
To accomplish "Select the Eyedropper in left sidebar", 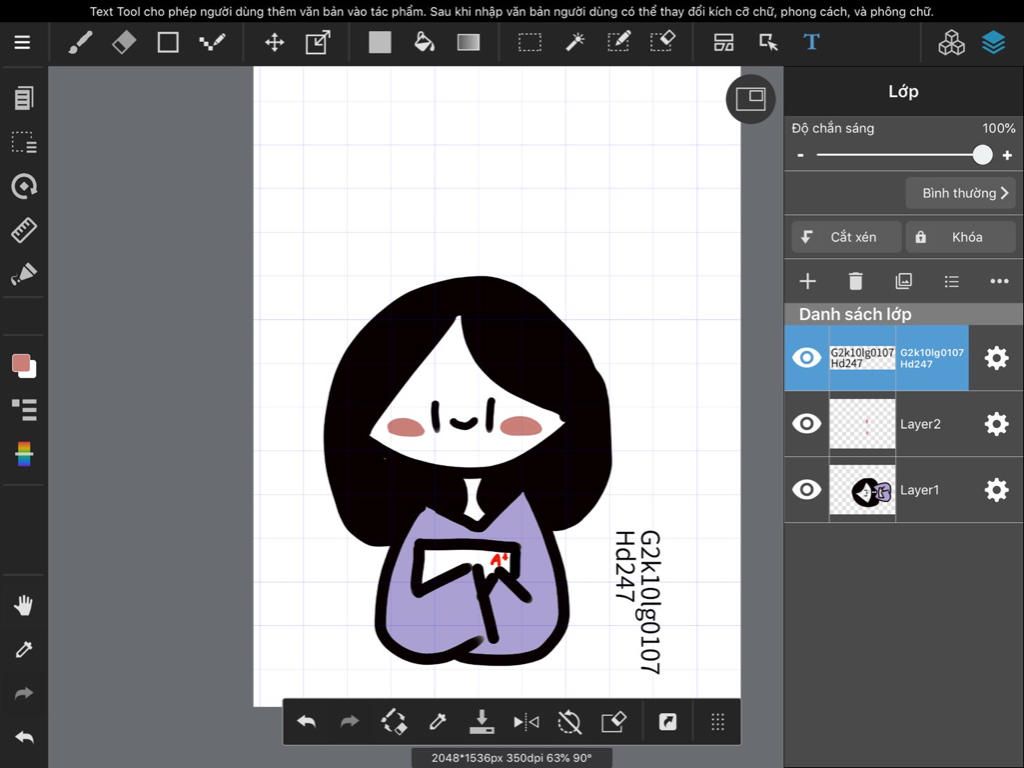I will 24,649.
